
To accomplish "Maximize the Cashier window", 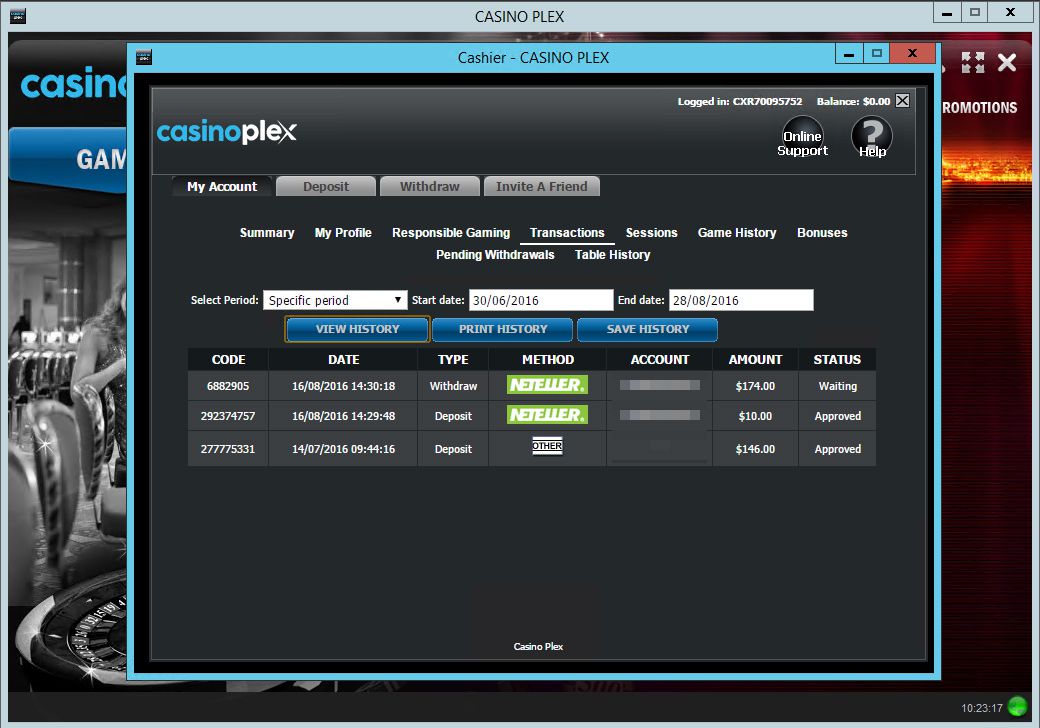I will click(x=877, y=53).
